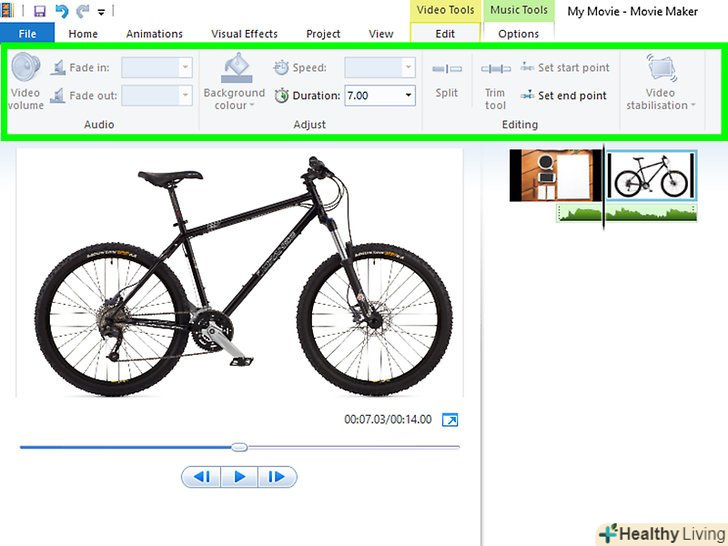The image size is (728, 546).
Task: Select the Options tab under Music Tools
Action: click(519, 33)
